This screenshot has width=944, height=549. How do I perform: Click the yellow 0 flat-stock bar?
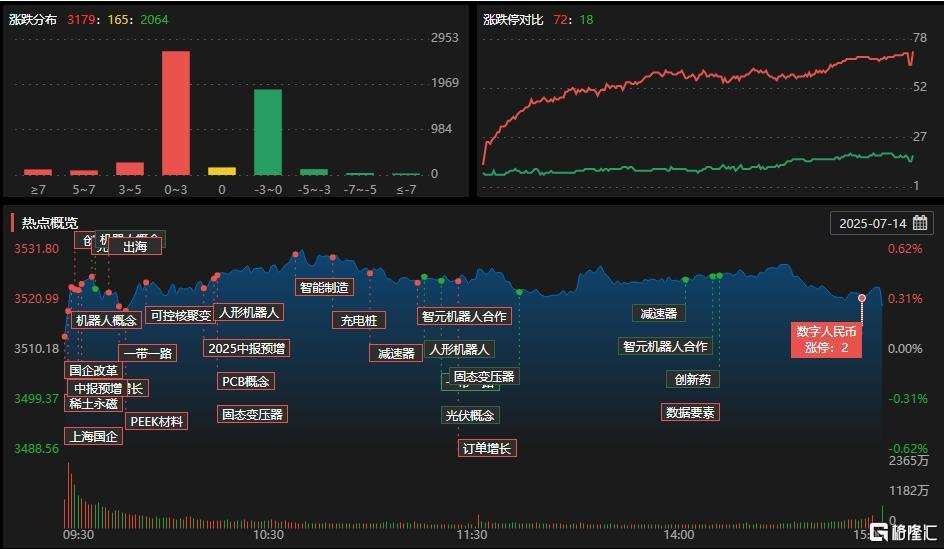[x=222, y=172]
